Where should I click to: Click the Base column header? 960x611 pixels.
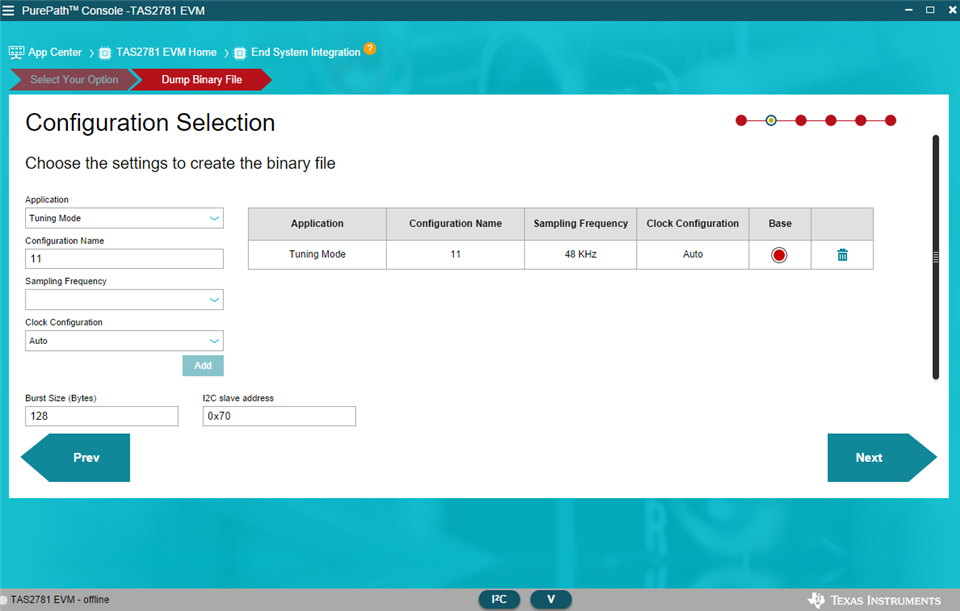tap(780, 223)
